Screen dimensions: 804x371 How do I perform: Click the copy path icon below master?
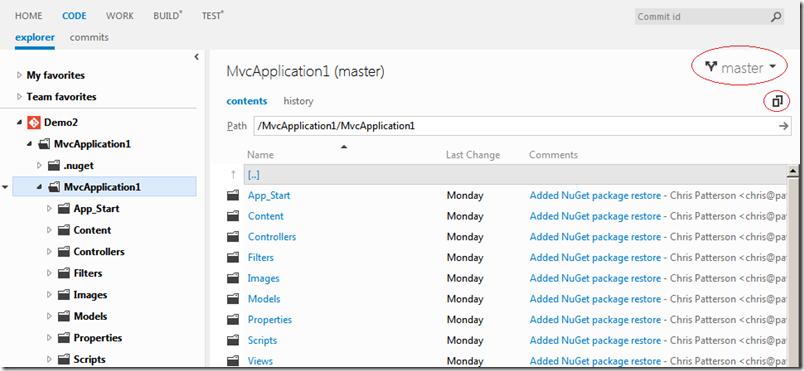(777, 102)
